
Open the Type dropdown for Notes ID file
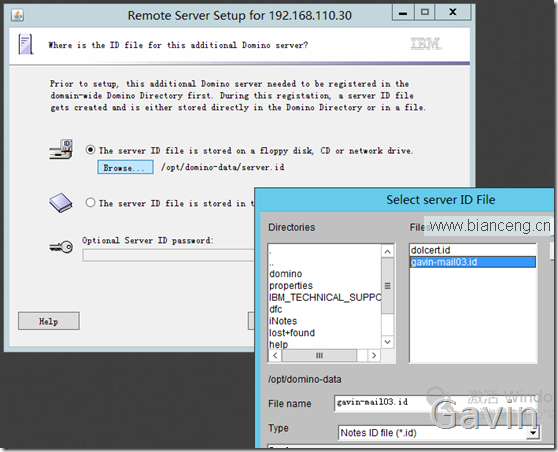[x=533, y=433]
